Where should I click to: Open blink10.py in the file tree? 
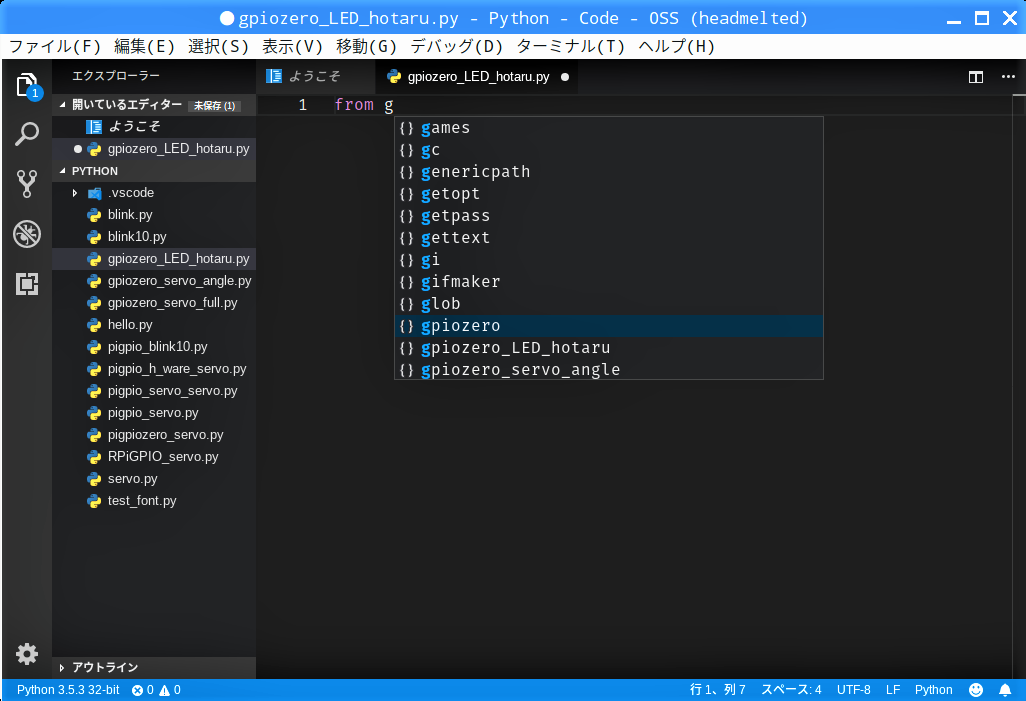154,237
